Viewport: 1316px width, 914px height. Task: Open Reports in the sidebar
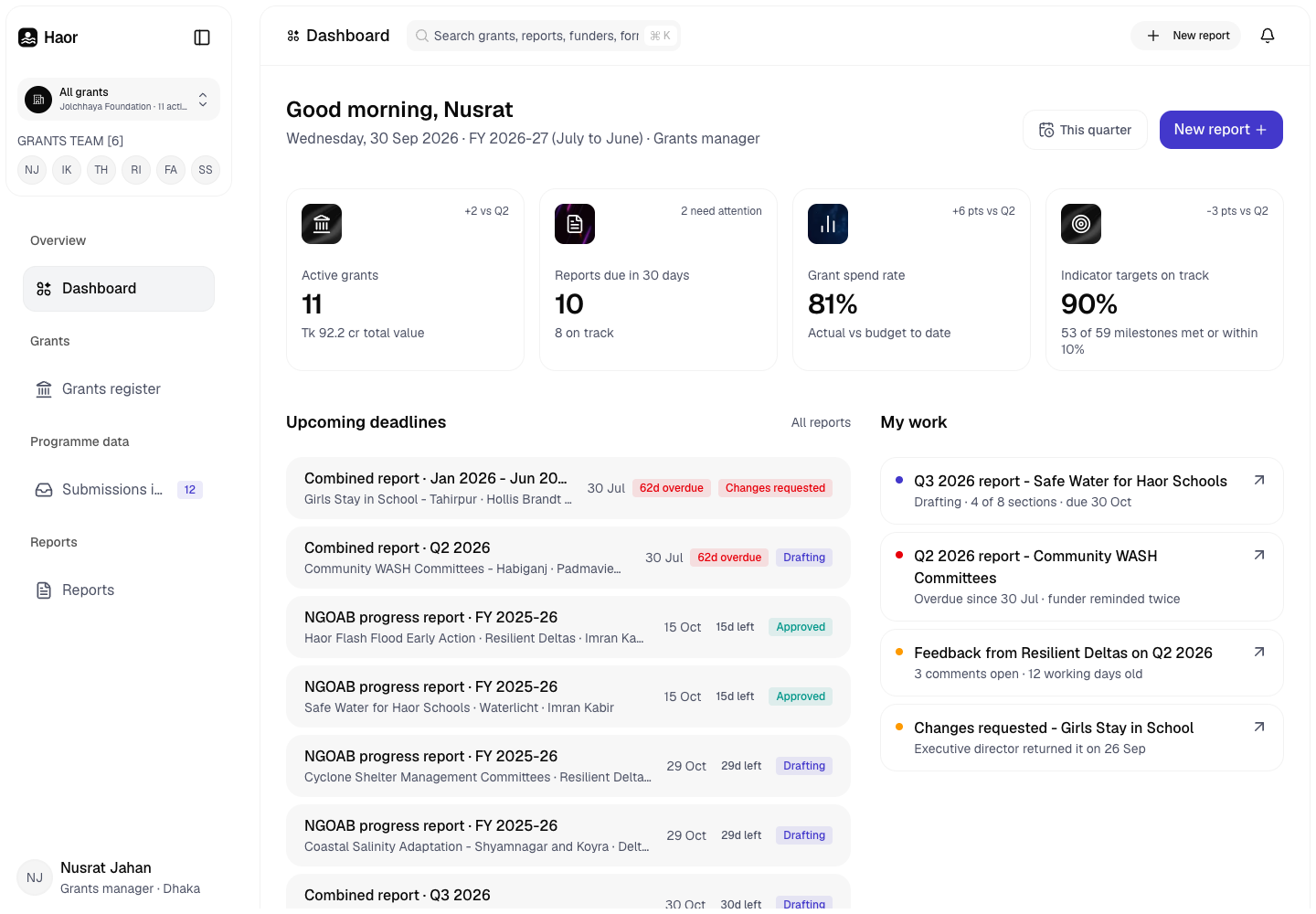tap(119, 590)
